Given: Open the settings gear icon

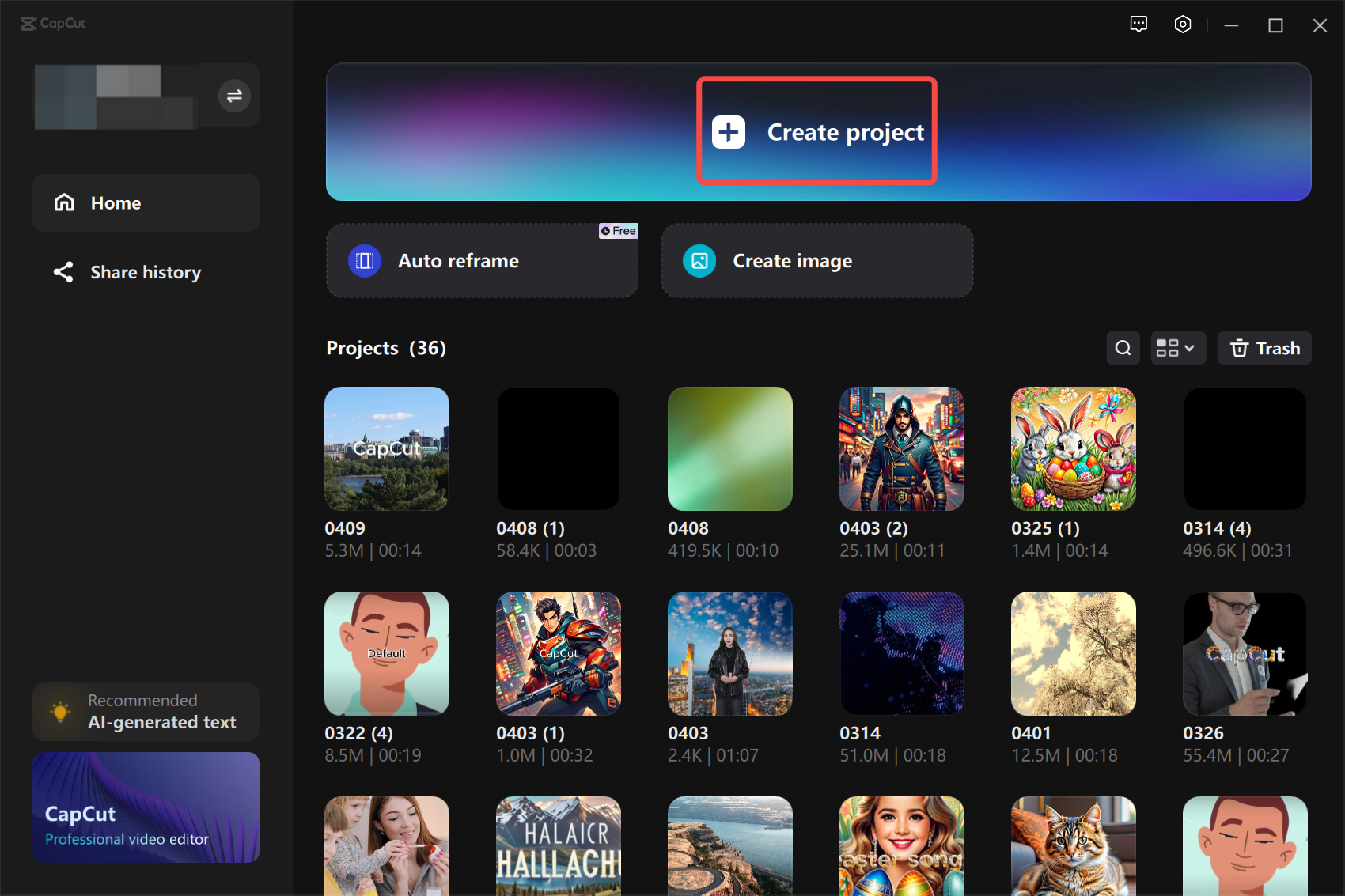Looking at the screenshot, I should [x=1182, y=25].
